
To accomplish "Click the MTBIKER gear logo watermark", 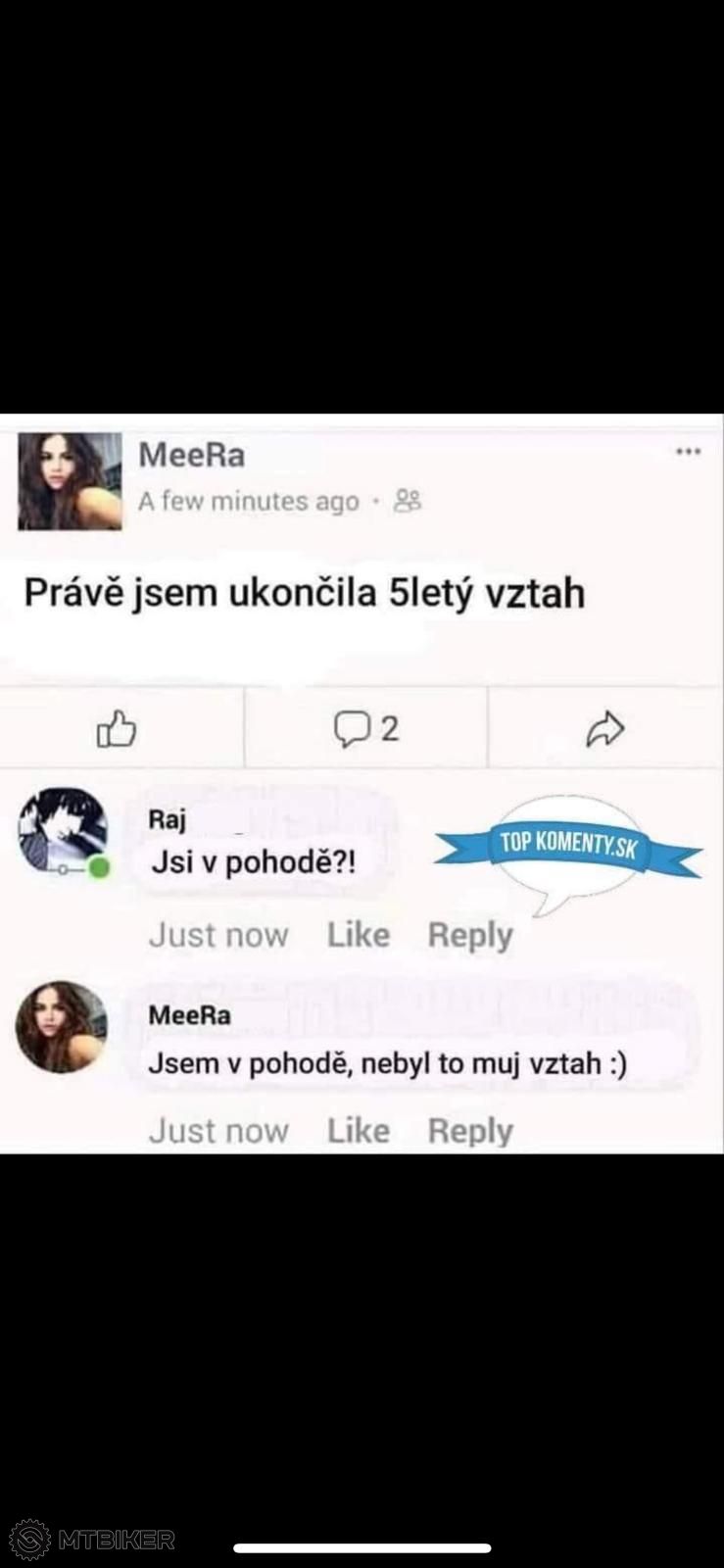I will [30, 1539].
